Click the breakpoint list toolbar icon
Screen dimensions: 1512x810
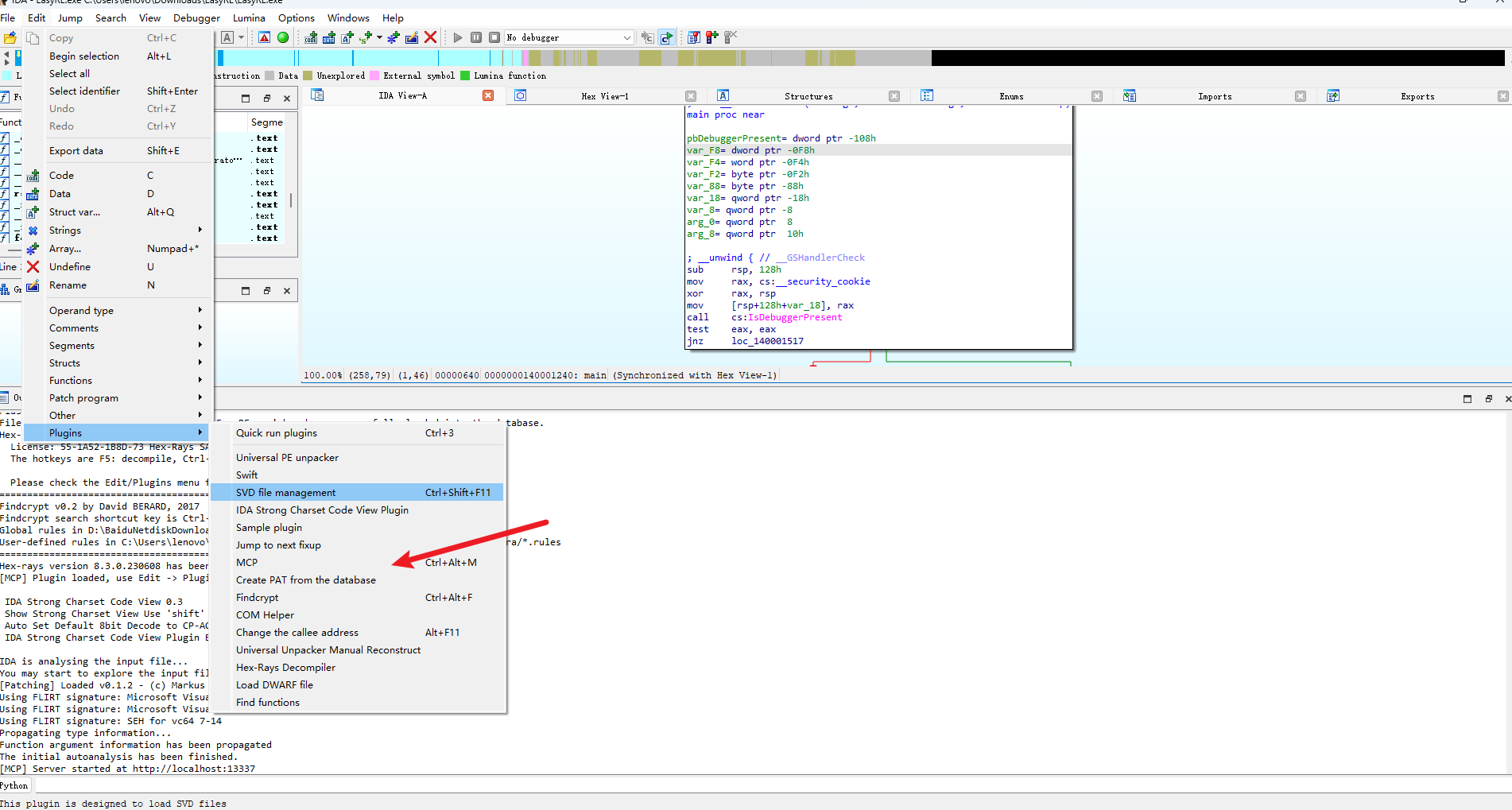tap(694, 37)
